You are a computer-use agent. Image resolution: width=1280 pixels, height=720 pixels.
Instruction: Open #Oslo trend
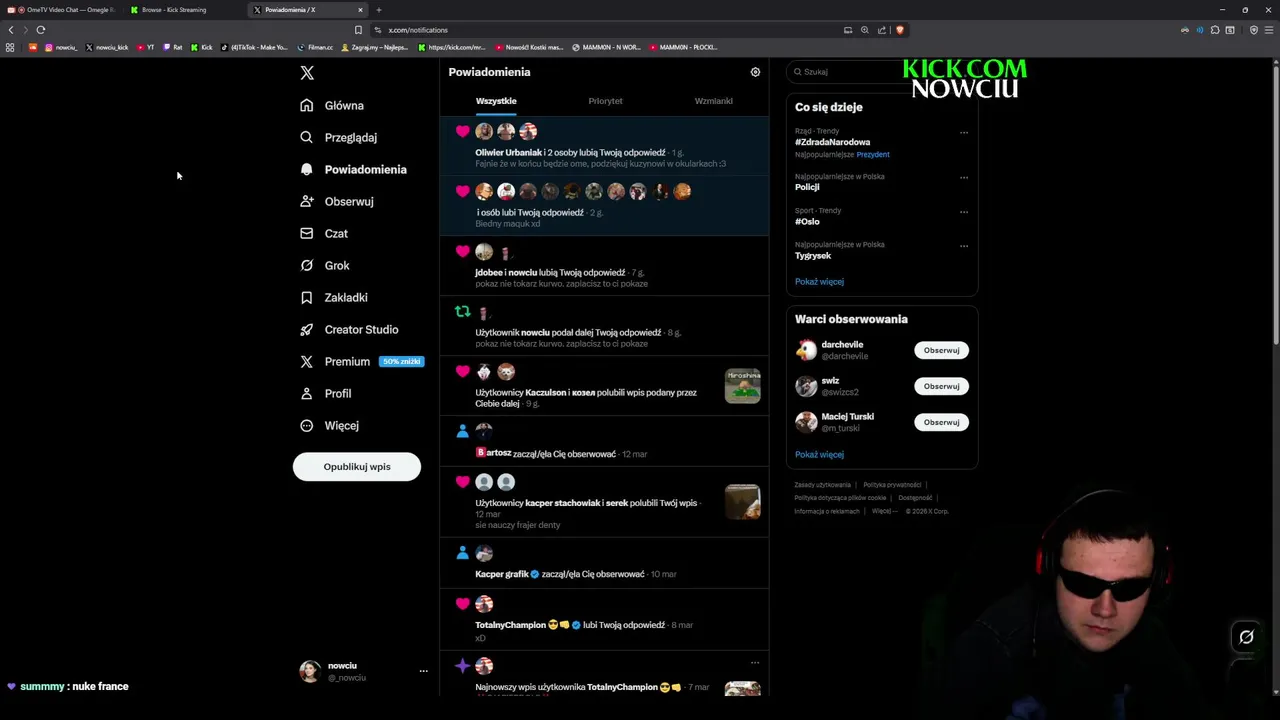(807, 221)
